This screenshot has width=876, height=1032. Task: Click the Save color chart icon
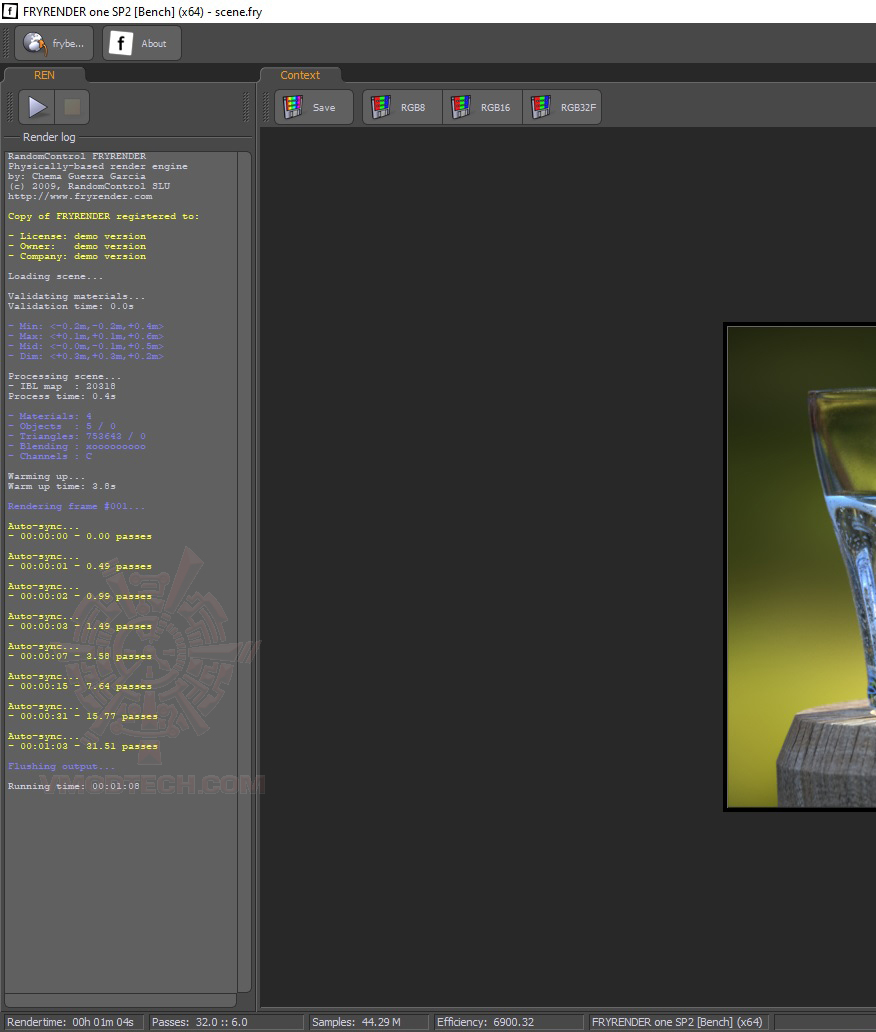pyautogui.click(x=293, y=107)
